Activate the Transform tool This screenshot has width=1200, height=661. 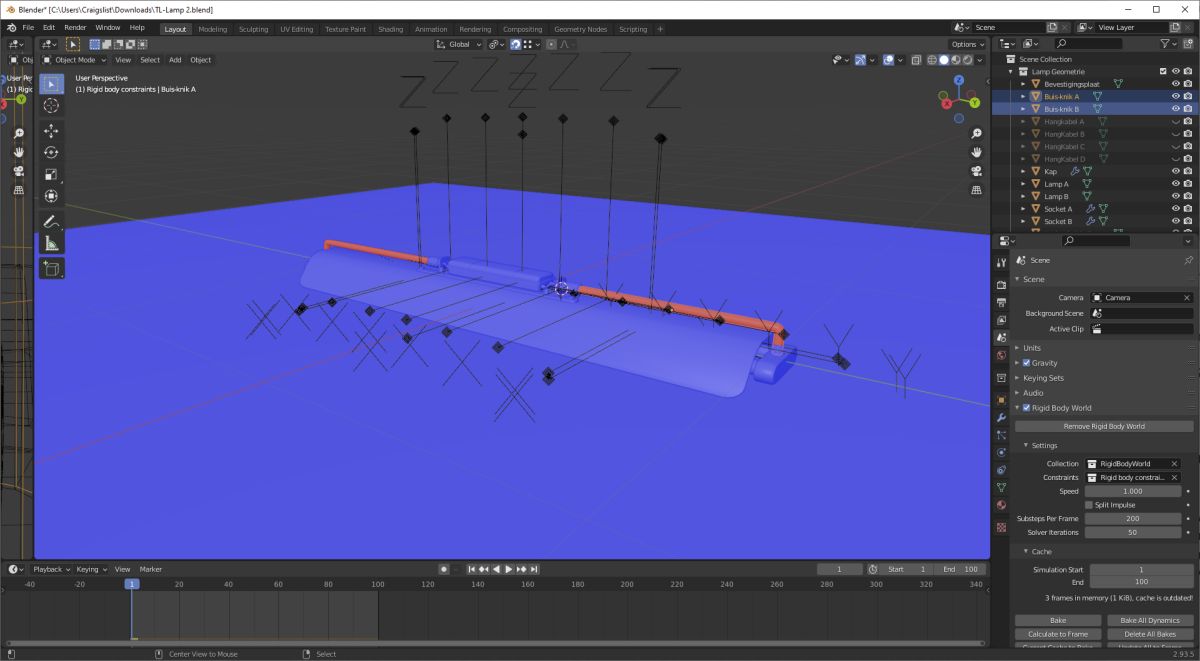tap(51, 196)
